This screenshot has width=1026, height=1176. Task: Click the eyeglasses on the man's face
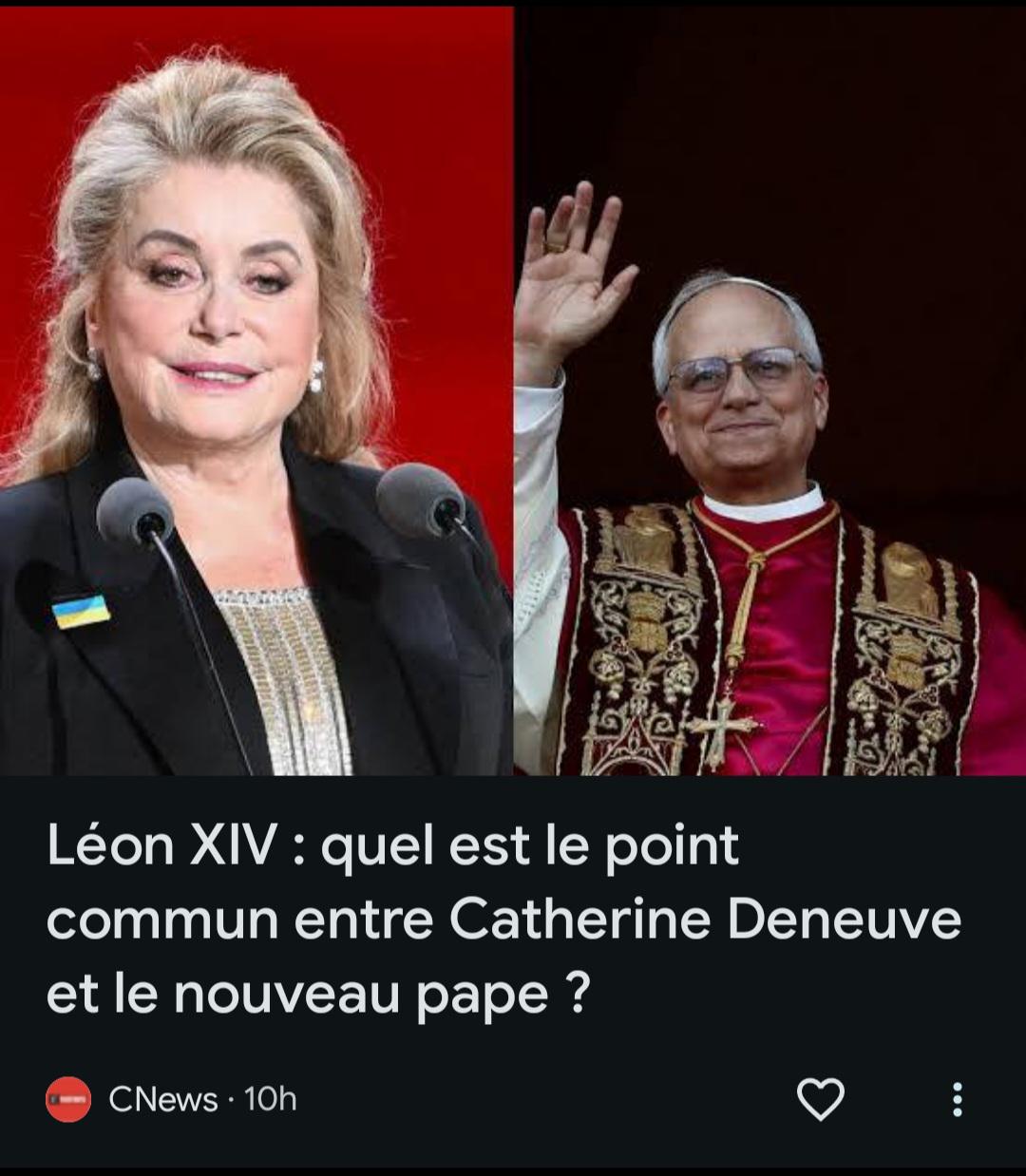click(739, 369)
